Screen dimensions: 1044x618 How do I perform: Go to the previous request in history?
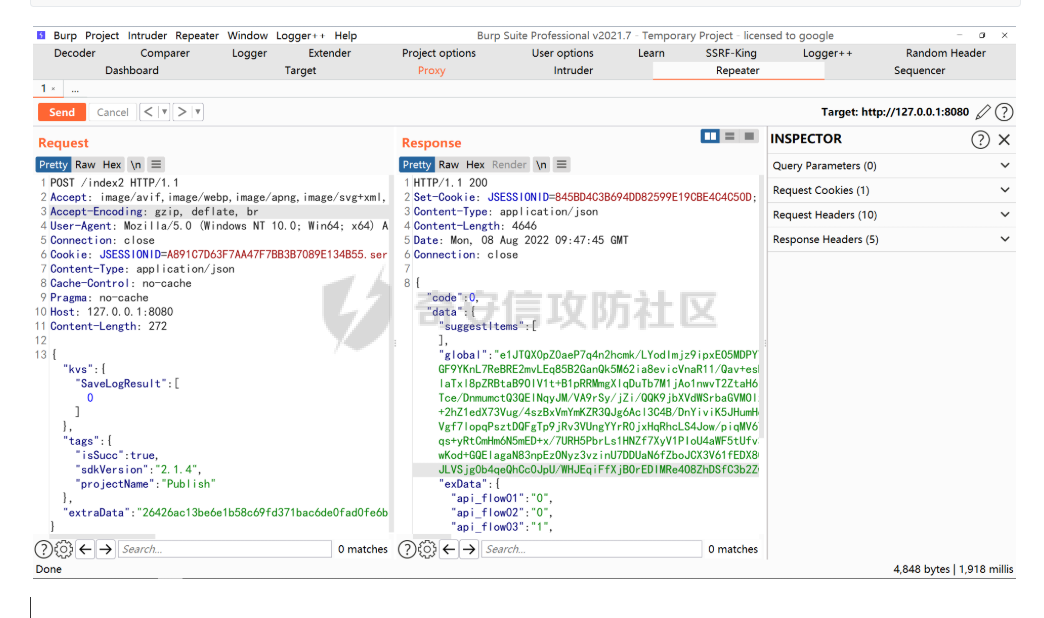click(x=148, y=112)
